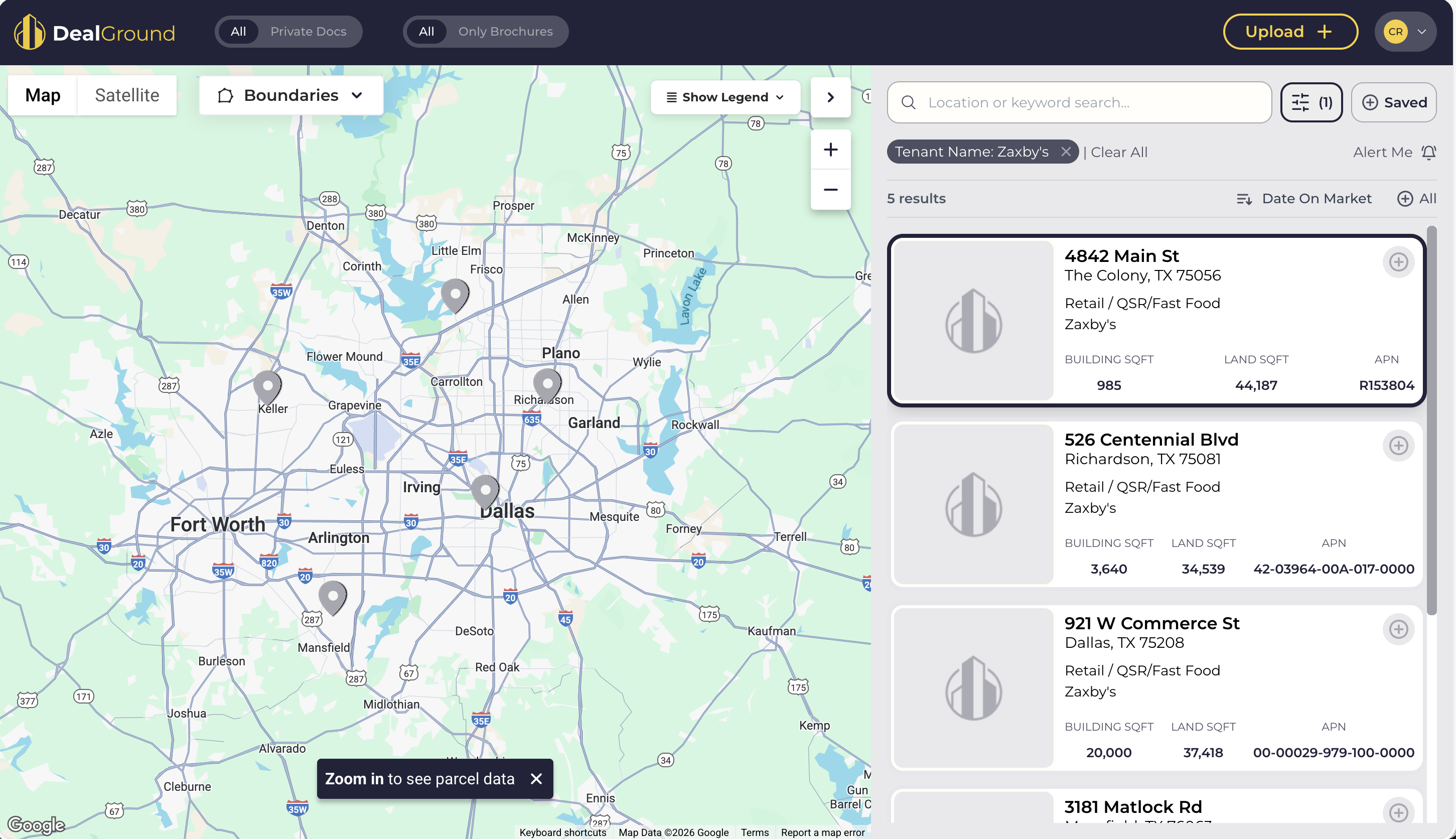Open the Show Legend dropdown
Viewport: 1456px width, 839px height.
pyautogui.click(x=725, y=97)
